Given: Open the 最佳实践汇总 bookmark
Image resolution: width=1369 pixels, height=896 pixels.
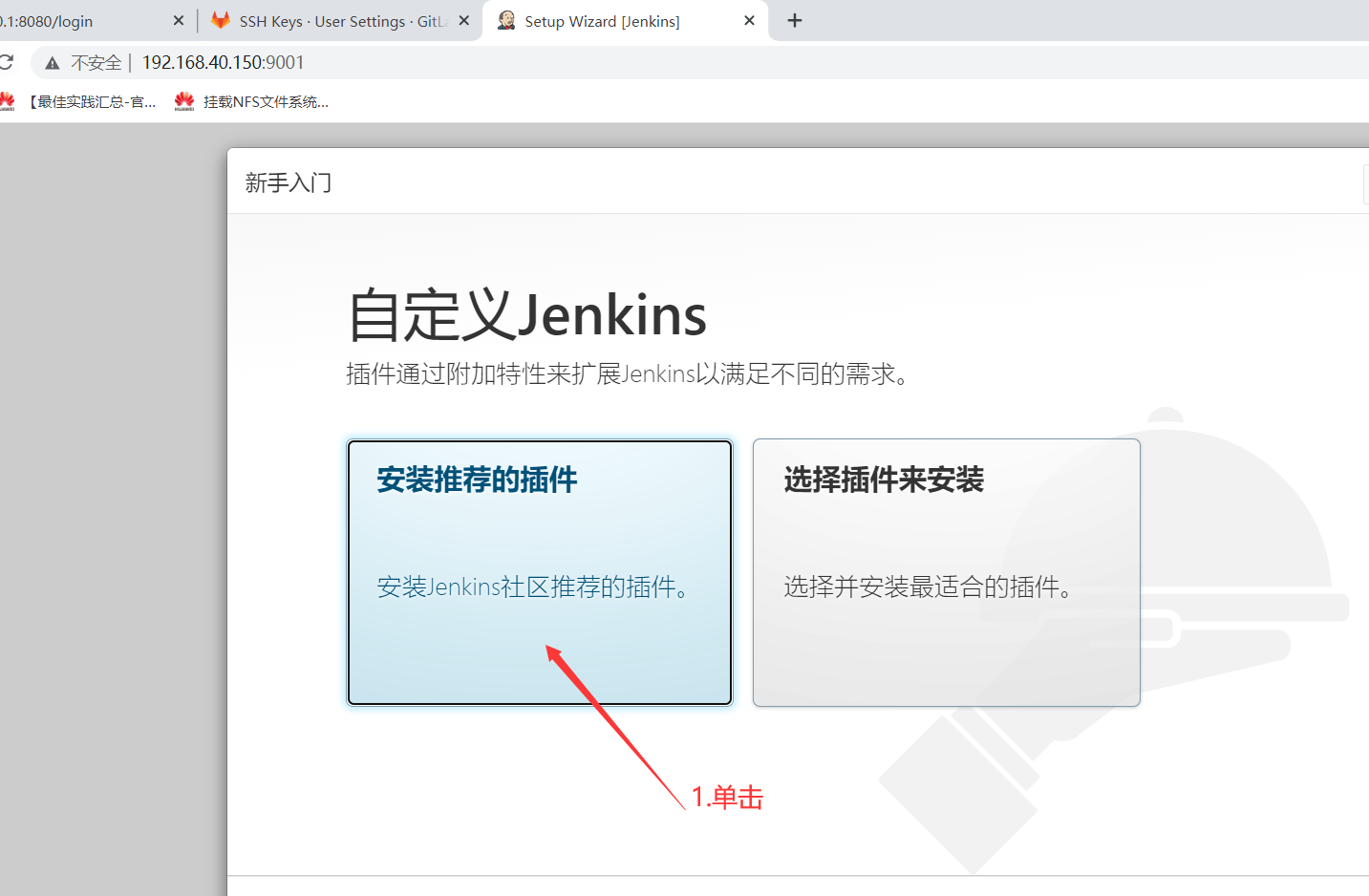Looking at the screenshot, I should [x=78, y=101].
